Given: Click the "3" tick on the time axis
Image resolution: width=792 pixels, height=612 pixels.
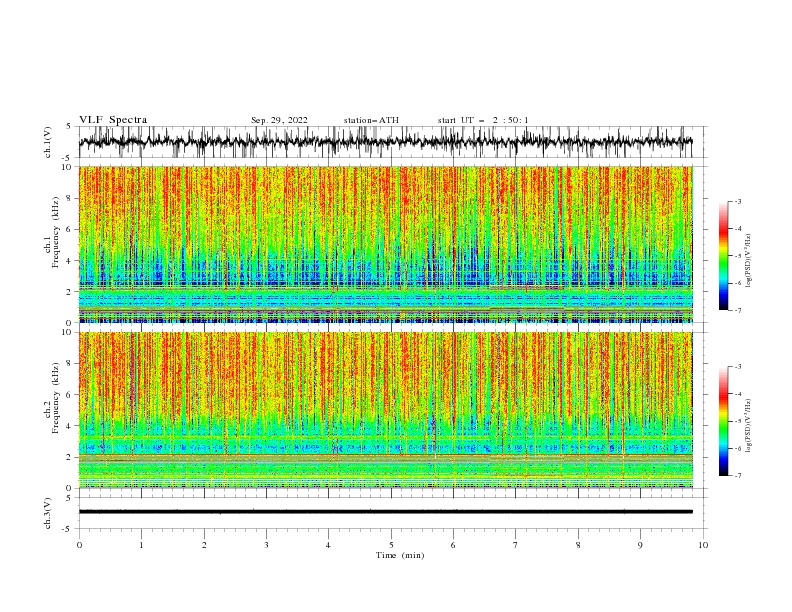Looking at the screenshot, I should 266,545.
